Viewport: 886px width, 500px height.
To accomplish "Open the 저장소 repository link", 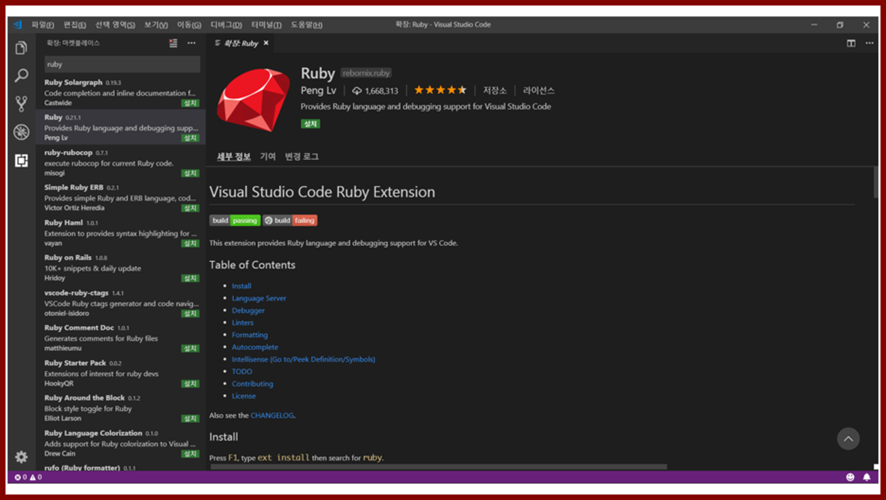I will coord(494,90).
